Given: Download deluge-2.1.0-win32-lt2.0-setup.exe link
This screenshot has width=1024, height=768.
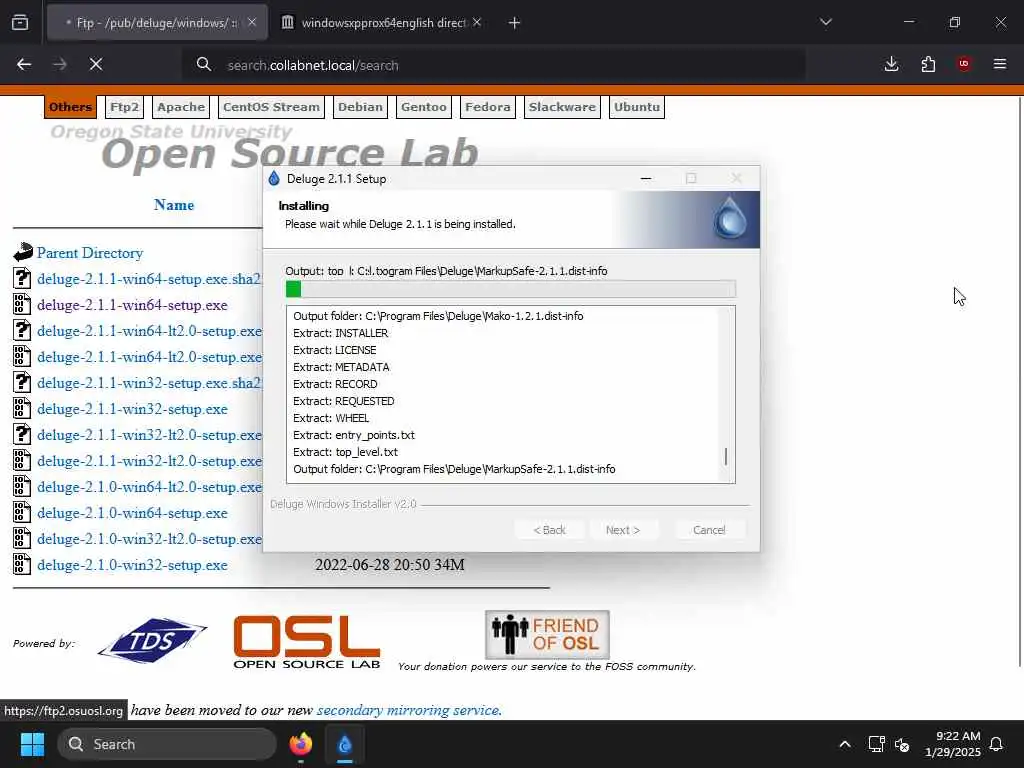Looking at the screenshot, I should click(150, 539).
